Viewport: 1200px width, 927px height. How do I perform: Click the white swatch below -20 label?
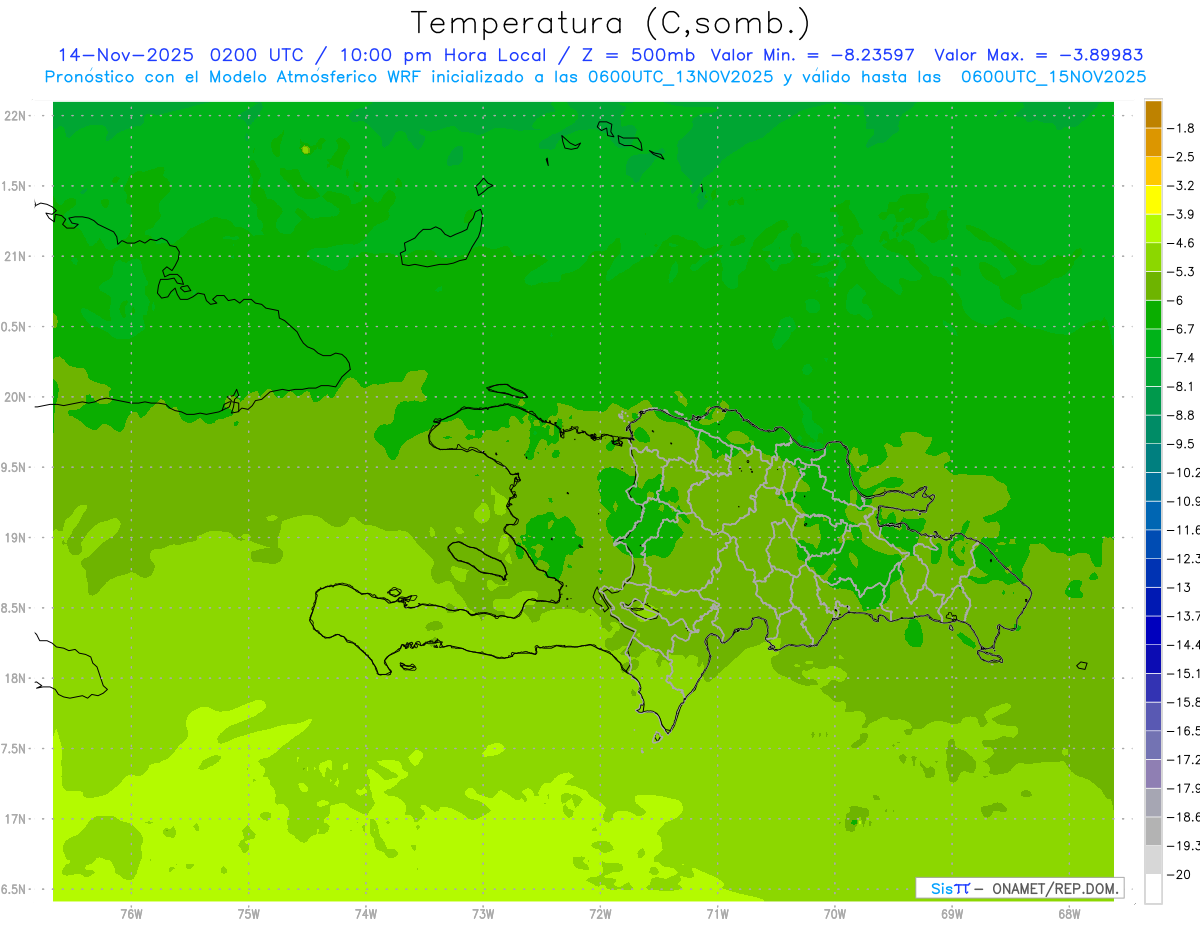click(1153, 888)
